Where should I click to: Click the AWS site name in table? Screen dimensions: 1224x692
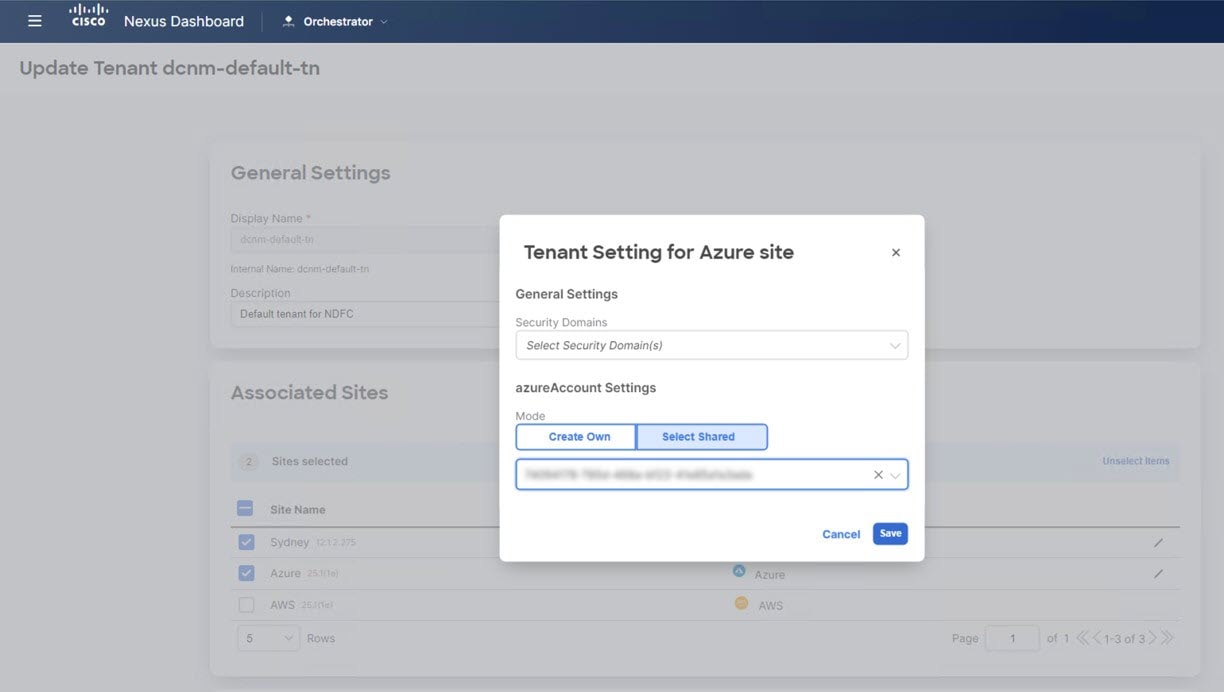coord(282,605)
